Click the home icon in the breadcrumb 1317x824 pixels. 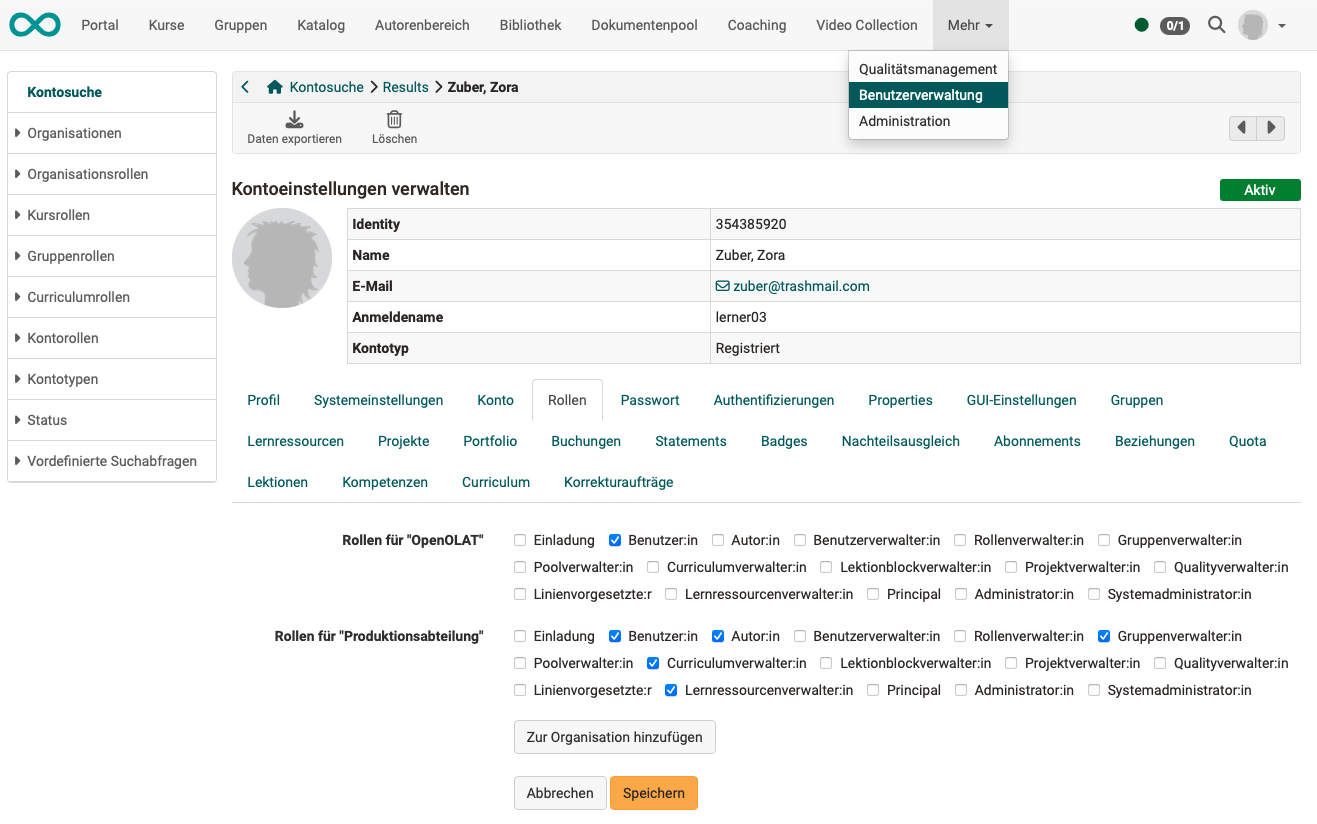(x=274, y=87)
